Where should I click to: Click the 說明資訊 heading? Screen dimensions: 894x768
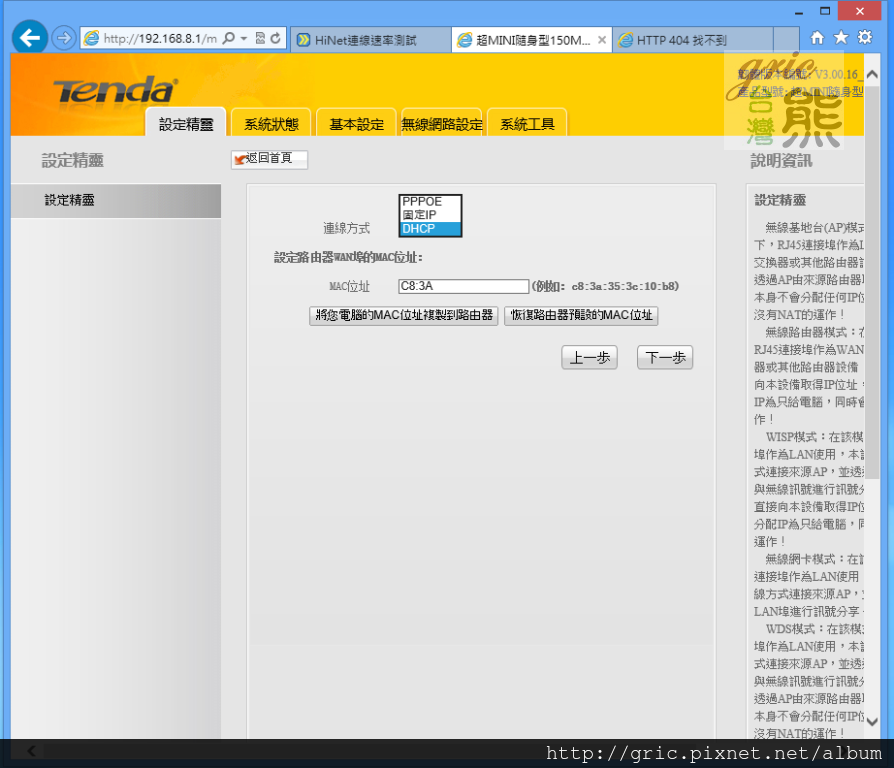[781, 161]
